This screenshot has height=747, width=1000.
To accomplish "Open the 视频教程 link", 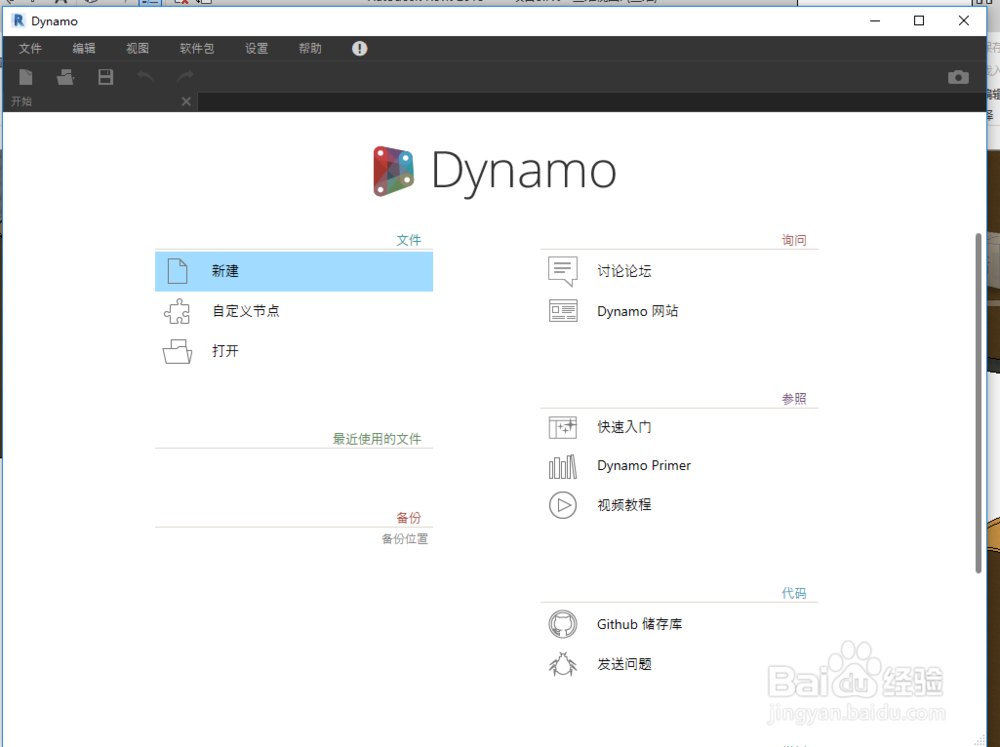I will 624,505.
